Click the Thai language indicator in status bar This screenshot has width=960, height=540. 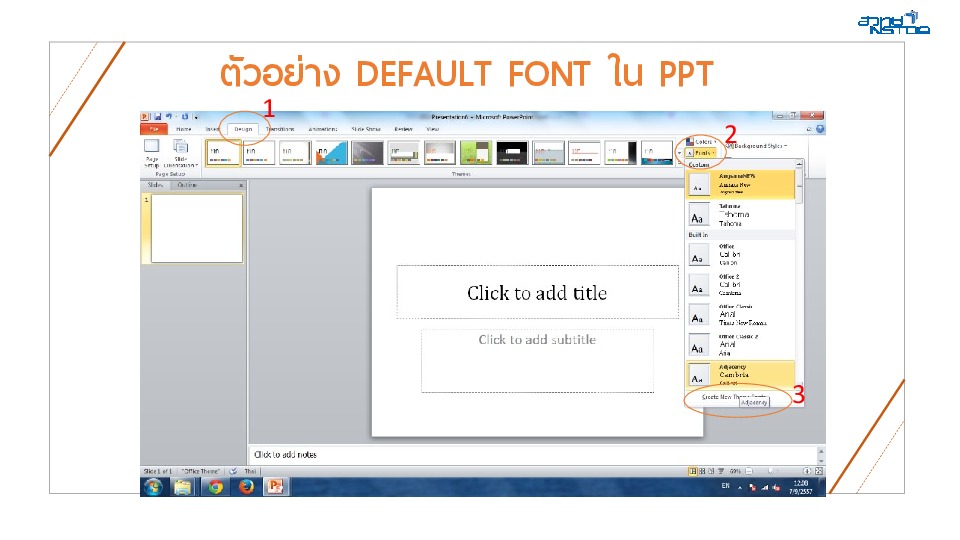250,471
